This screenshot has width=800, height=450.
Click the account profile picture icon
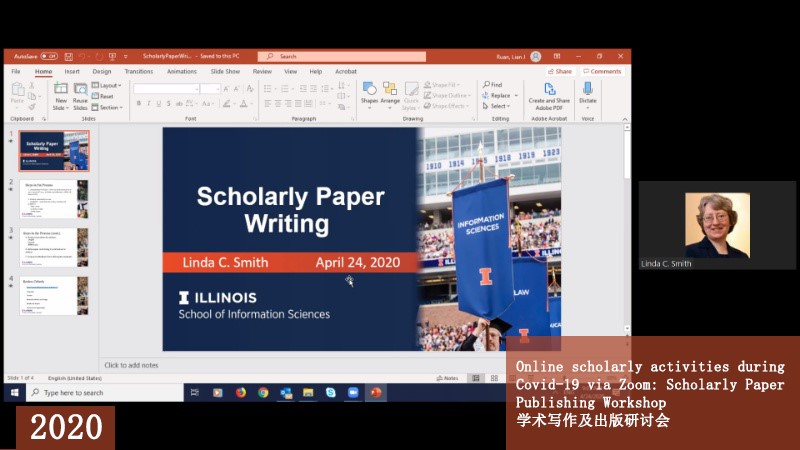tap(536, 57)
